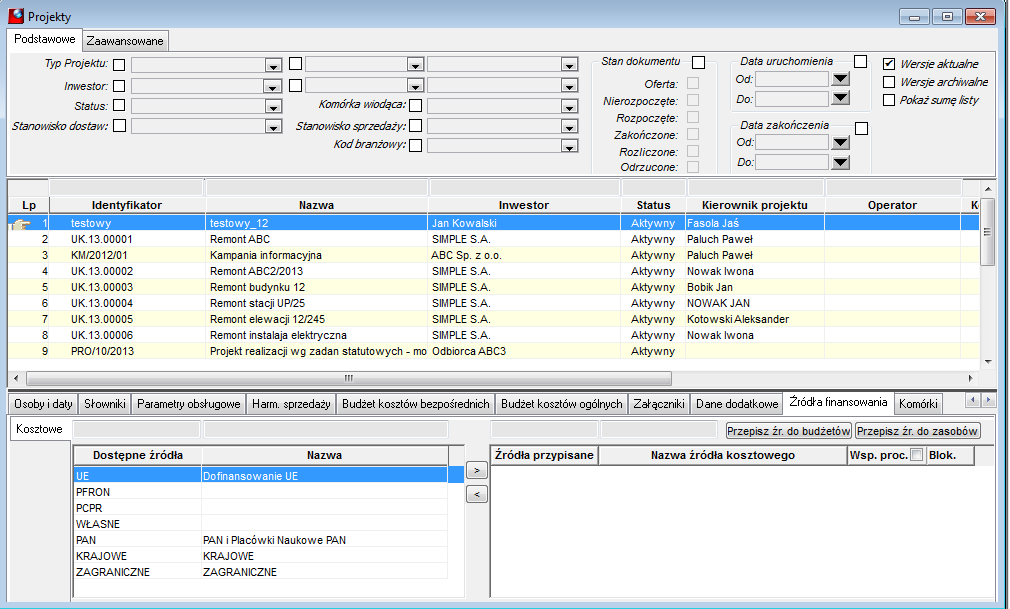The height and width of the screenshot is (609, 1010).
Task: Open the Inwestor dropdown list
Action: coord(273,86)
